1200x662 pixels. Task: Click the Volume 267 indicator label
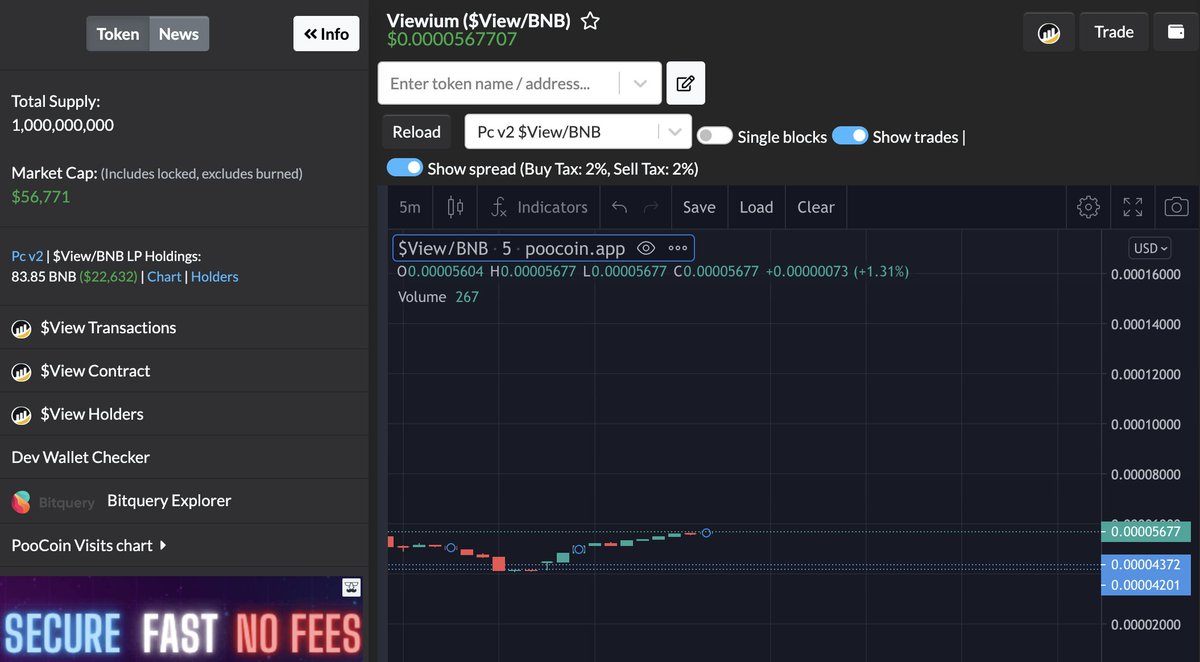(x=438, y=297)
